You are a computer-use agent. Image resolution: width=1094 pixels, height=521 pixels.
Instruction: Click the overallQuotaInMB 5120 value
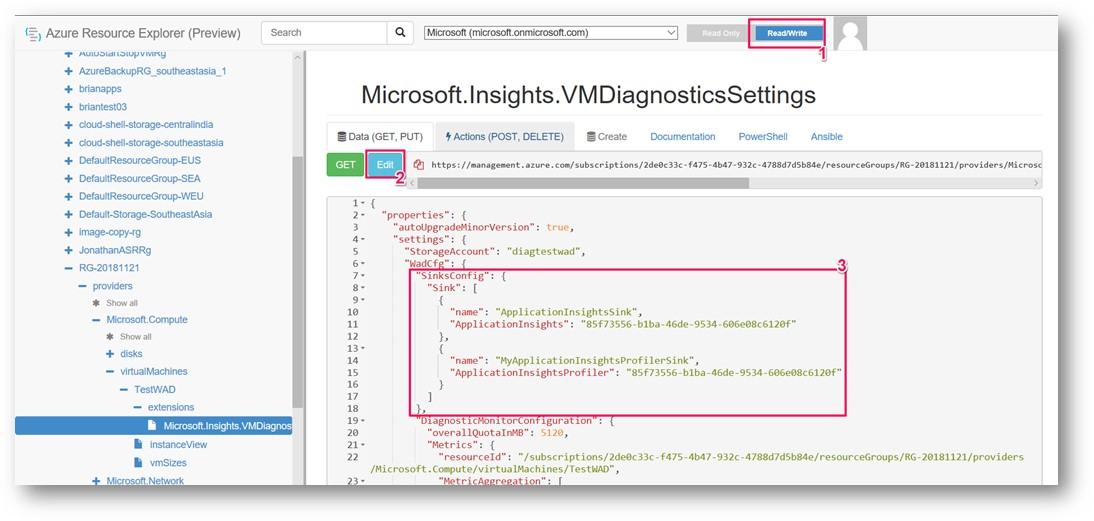(x=550, y=432)
